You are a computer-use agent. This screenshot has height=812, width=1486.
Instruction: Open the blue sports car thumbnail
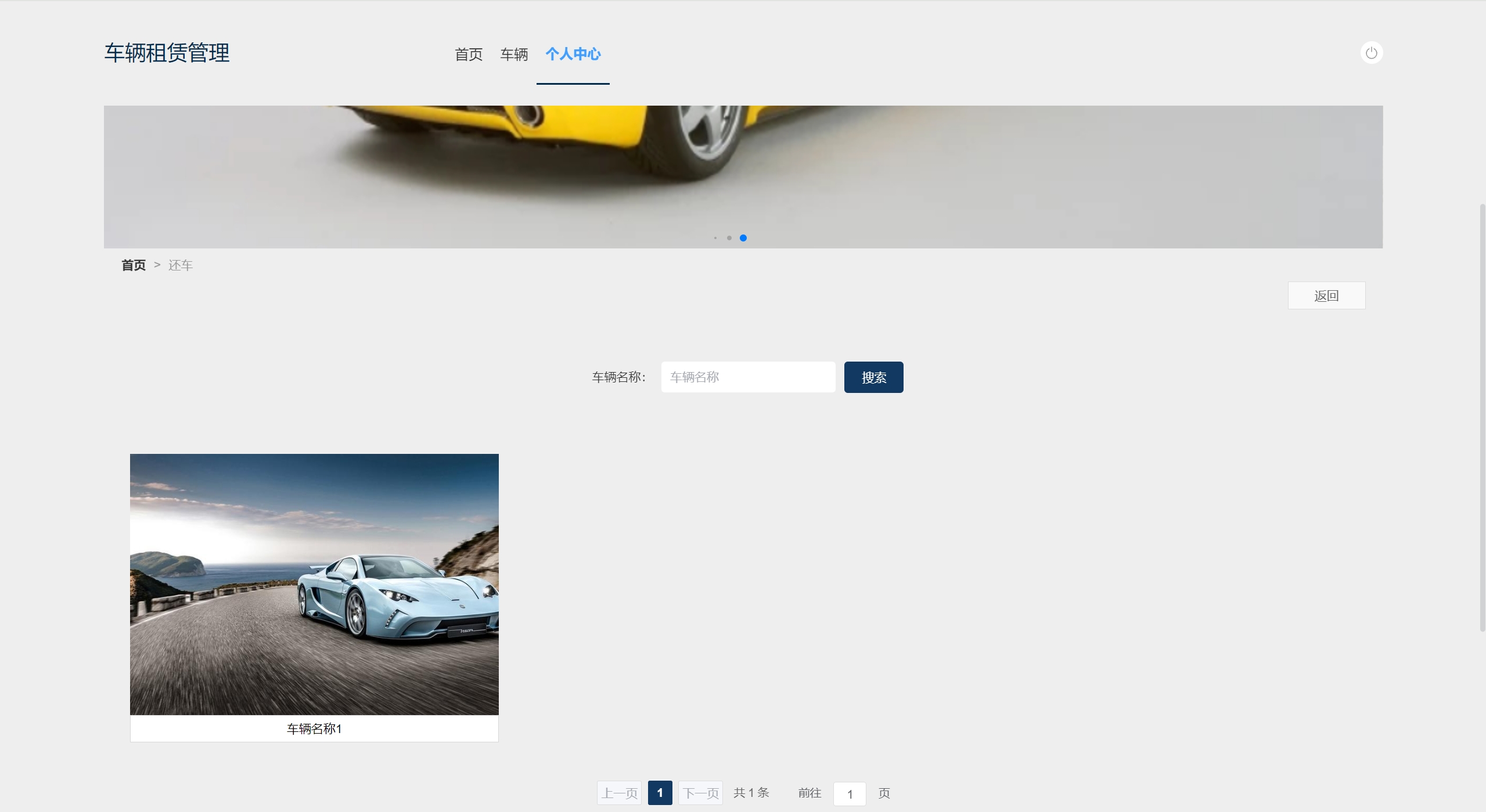[314, 584]
